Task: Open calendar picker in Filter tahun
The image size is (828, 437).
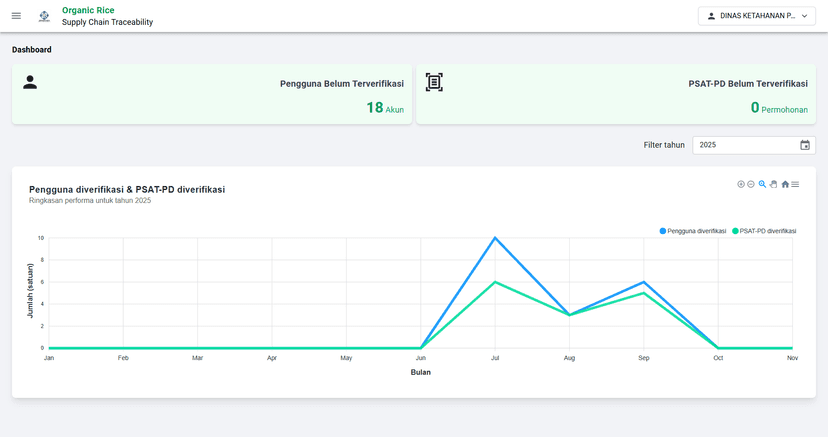Action: tap(805, 145)
